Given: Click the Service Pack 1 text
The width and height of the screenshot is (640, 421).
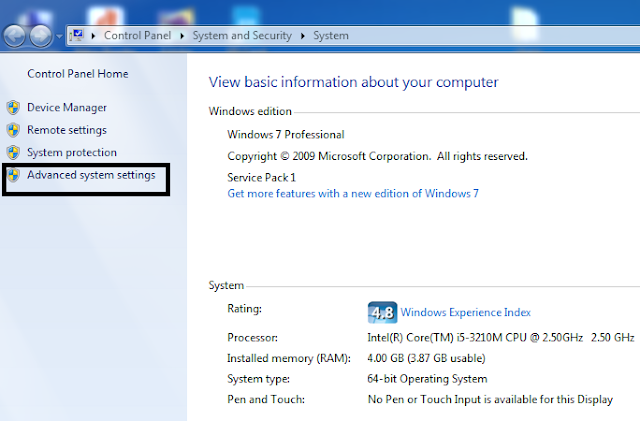Looking at the screenshot, I should [x=262, y=178].
